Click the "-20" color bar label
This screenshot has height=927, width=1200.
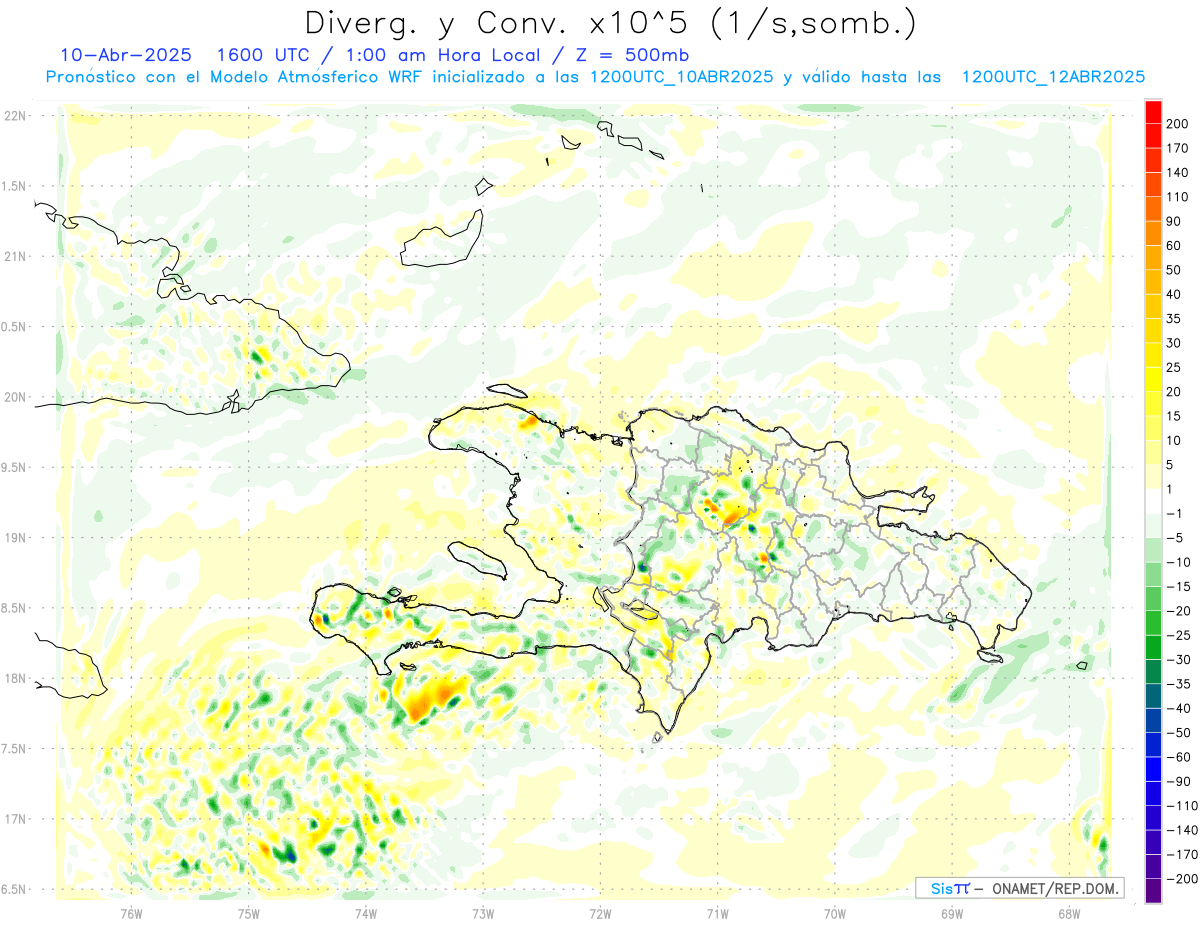tap(1180, 611)
